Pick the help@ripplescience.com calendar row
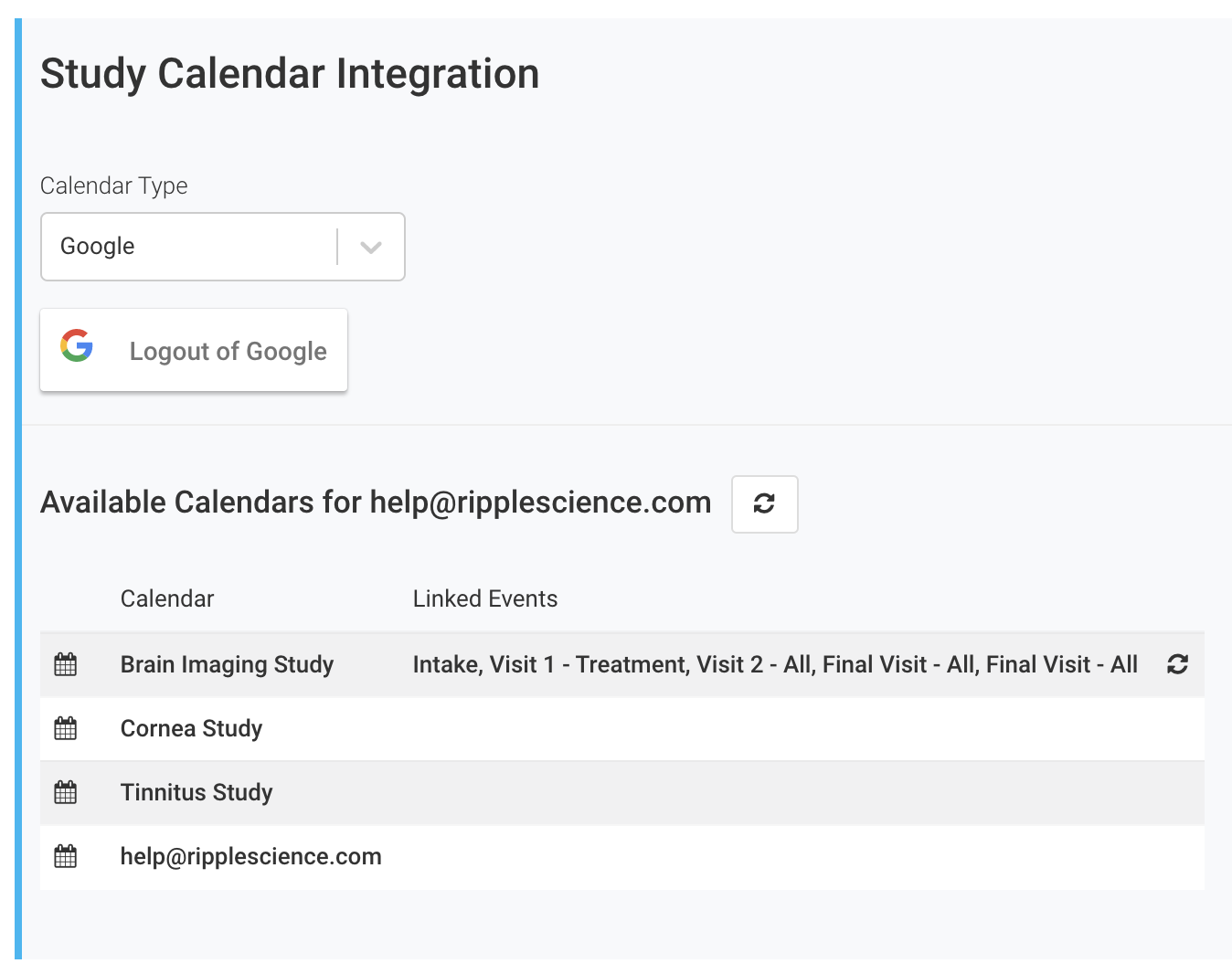Screen dimensions: 1232x974 (251, 856)
